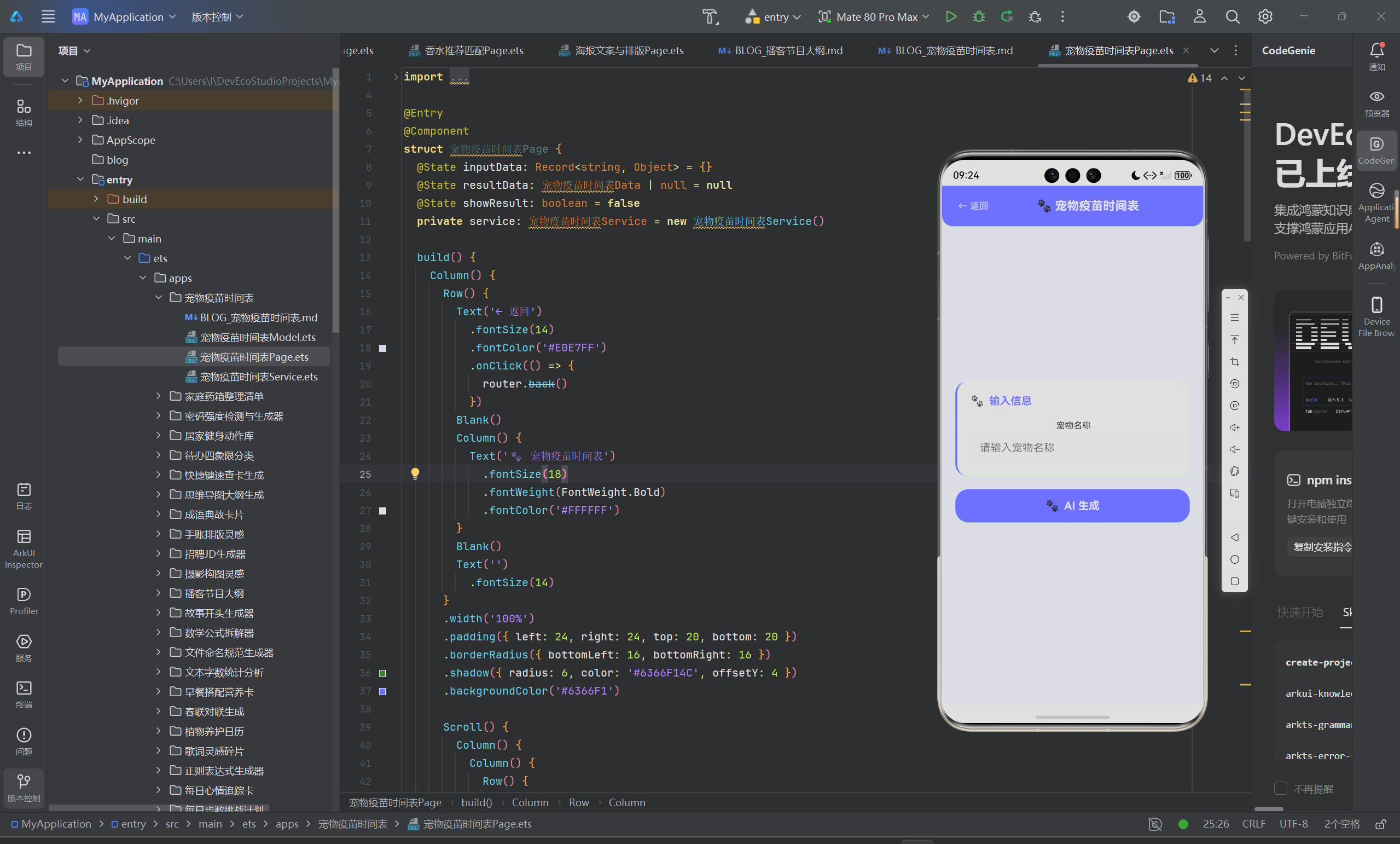
Task: Start debugging with the bug icon
Action: click(979, 16)
